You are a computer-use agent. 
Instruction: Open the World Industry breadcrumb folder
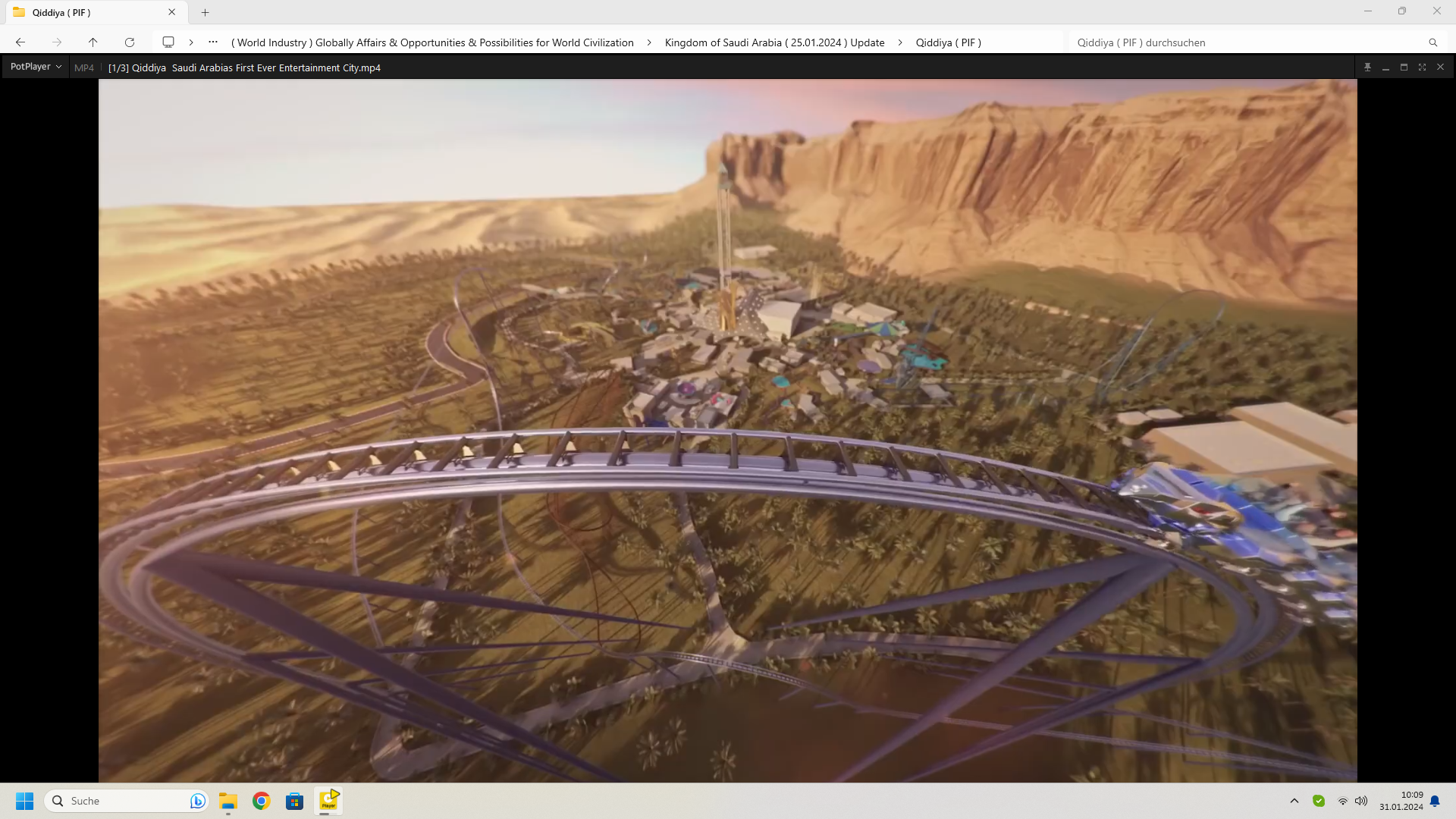pyautogui.click(x=432, y=42)
